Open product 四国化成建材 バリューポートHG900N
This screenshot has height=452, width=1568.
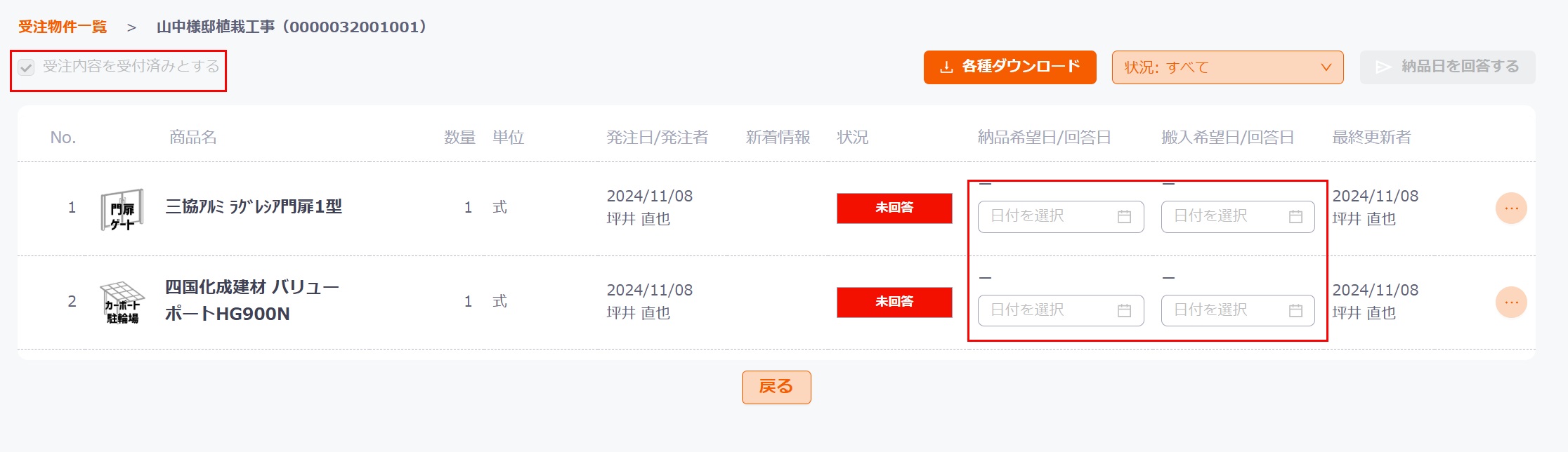point(252,300)
